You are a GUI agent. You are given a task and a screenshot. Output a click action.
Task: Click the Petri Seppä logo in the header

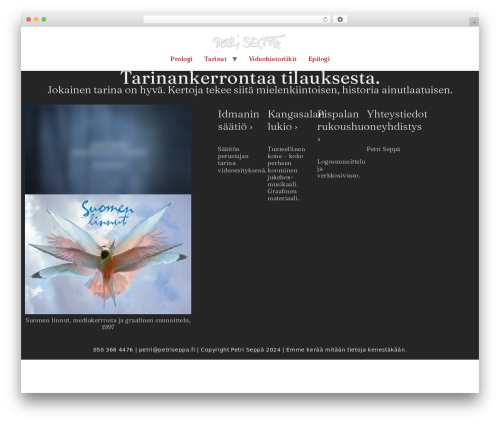coord(249,42)
